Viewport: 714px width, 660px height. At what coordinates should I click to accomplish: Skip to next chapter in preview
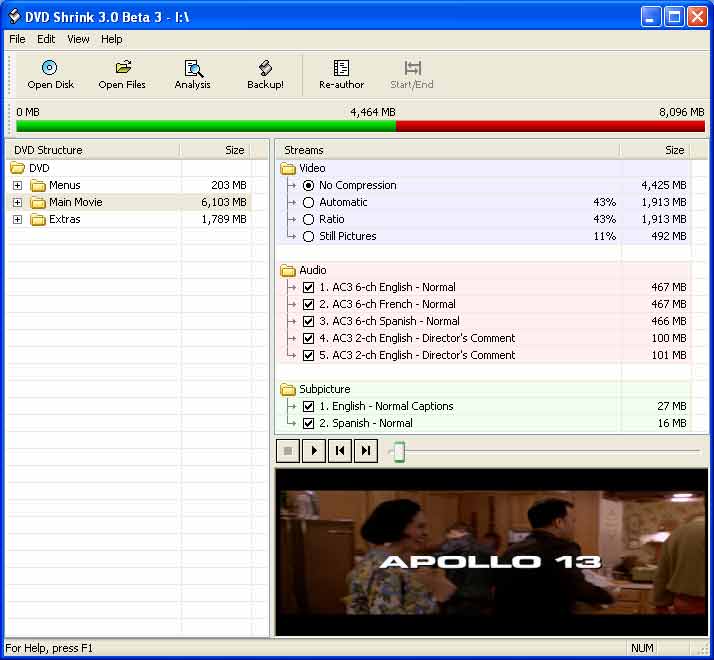click(x=366, y=451)
